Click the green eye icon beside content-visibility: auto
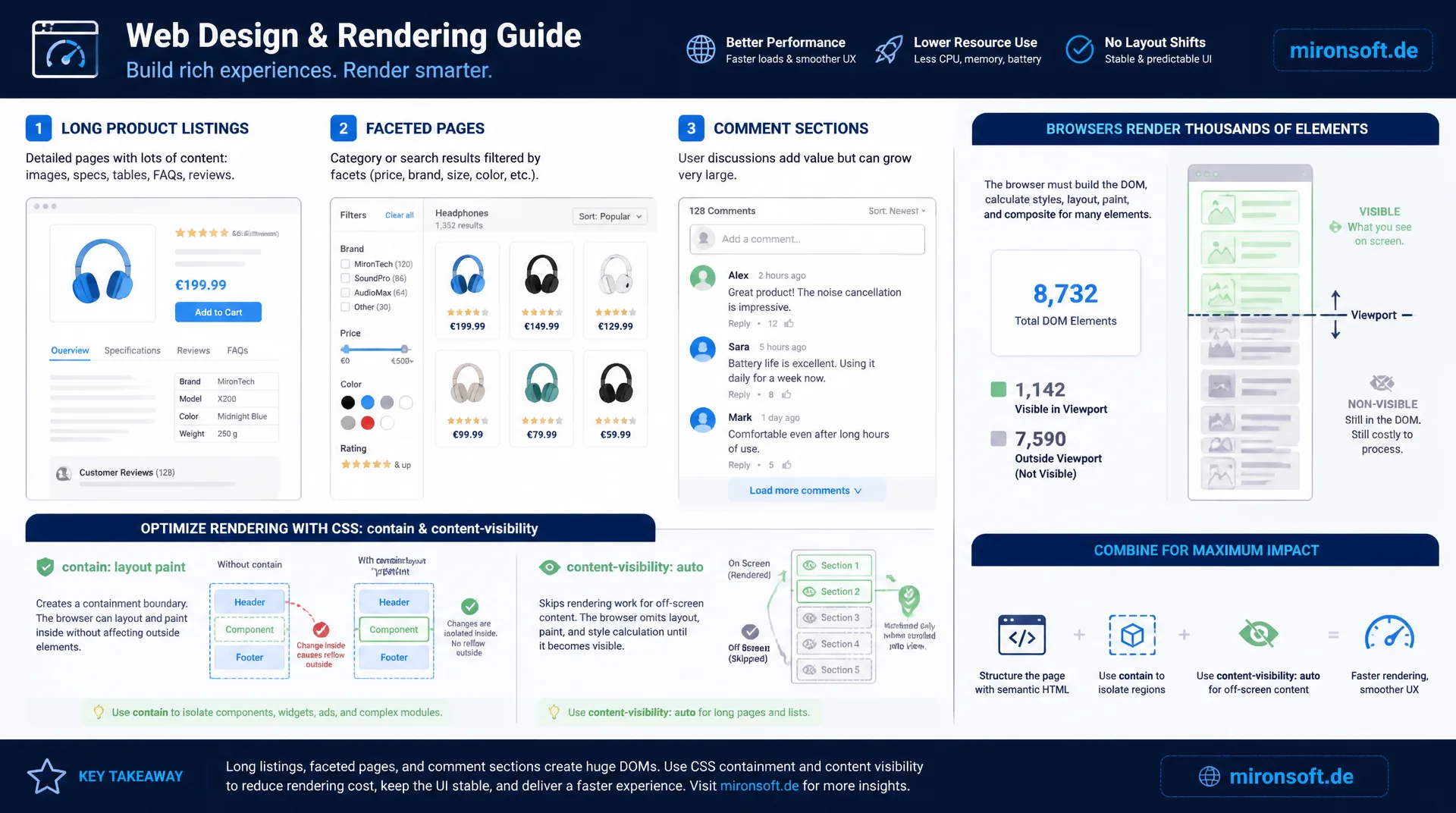1456x813 pixels. tap(550, 567)
